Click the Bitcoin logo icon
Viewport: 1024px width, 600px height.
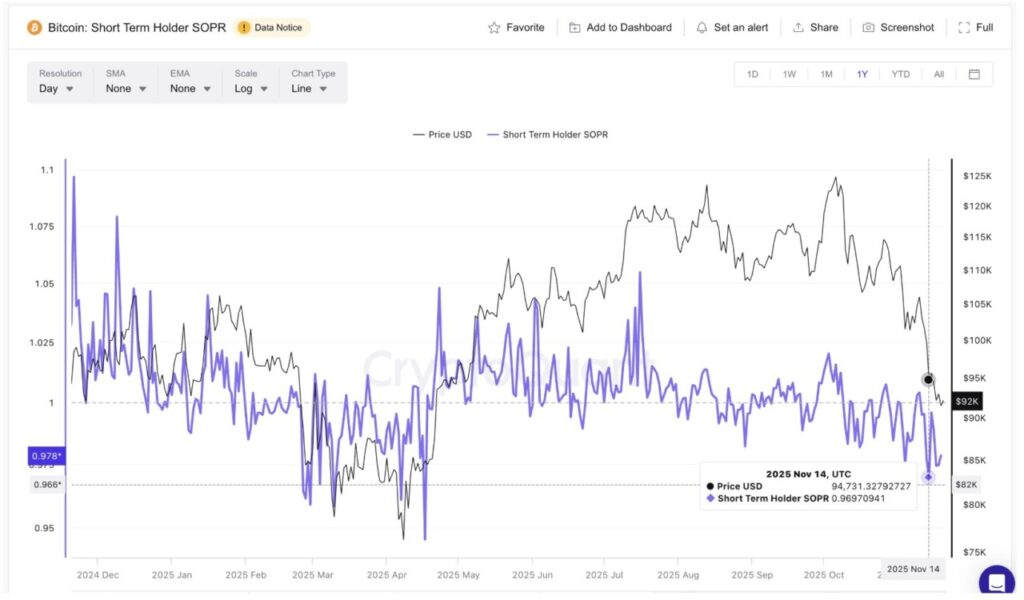(x=34, y=27)
